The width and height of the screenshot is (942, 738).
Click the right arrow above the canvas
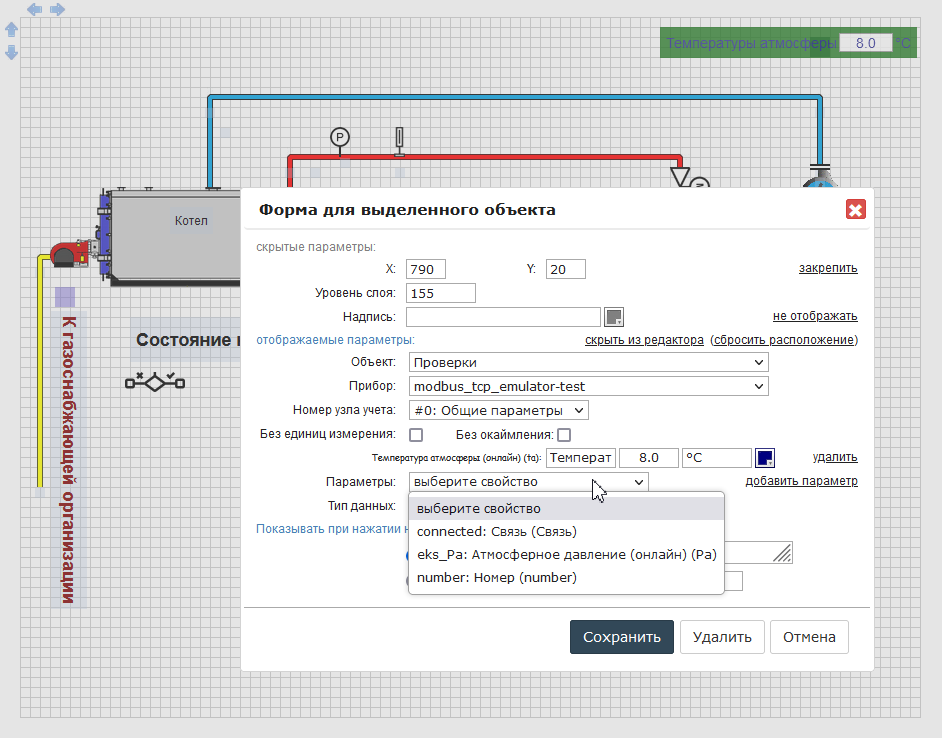tap(58, 9)
